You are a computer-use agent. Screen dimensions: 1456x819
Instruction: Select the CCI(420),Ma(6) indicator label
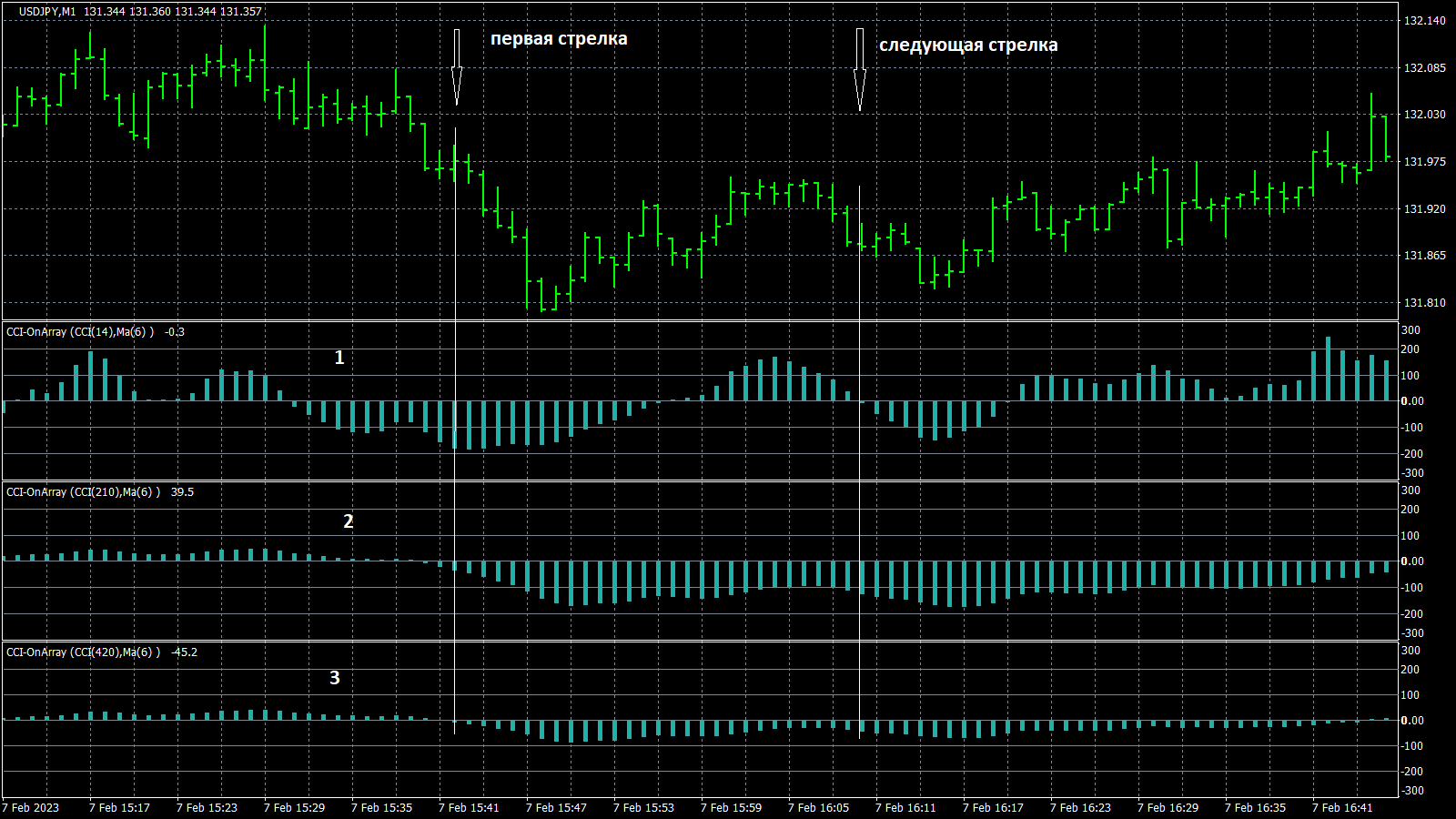[x=83, y=652]
